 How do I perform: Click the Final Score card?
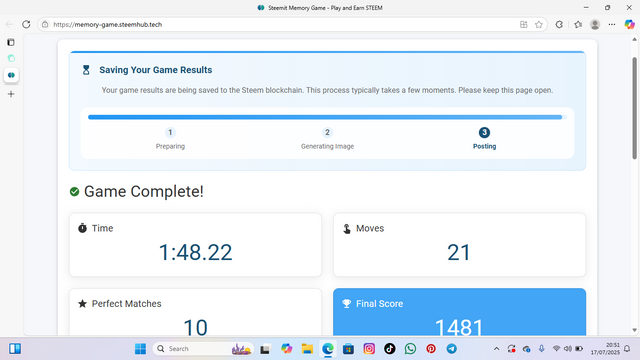[x=460, y=312]
